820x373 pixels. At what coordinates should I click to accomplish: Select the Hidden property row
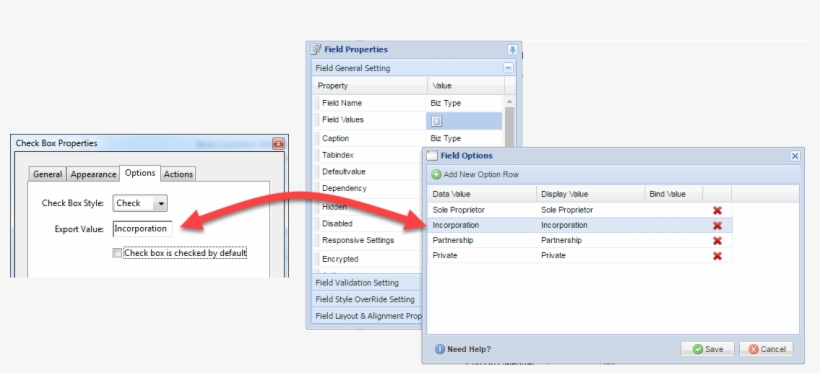(x=367, y=207)
